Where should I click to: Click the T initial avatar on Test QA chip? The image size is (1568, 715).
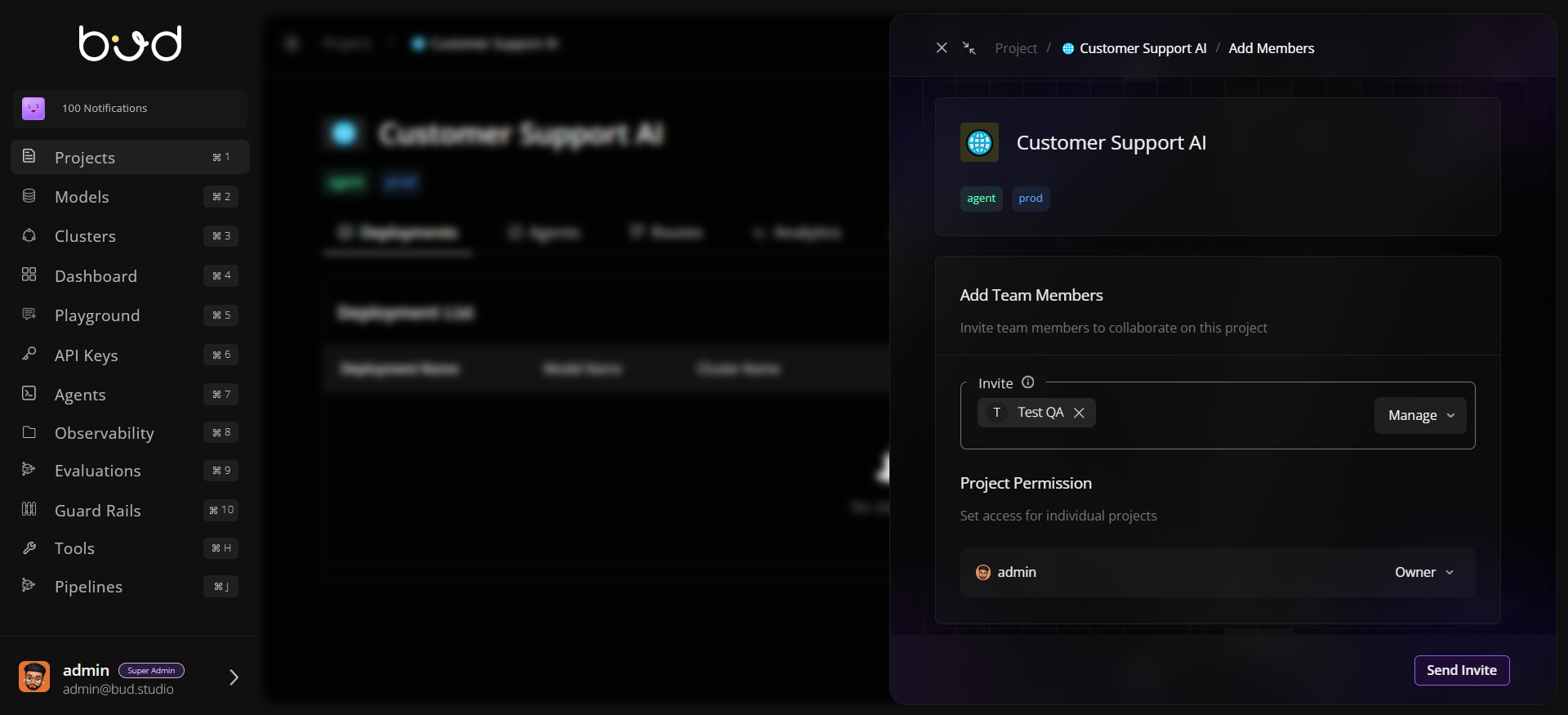point(996,413)
